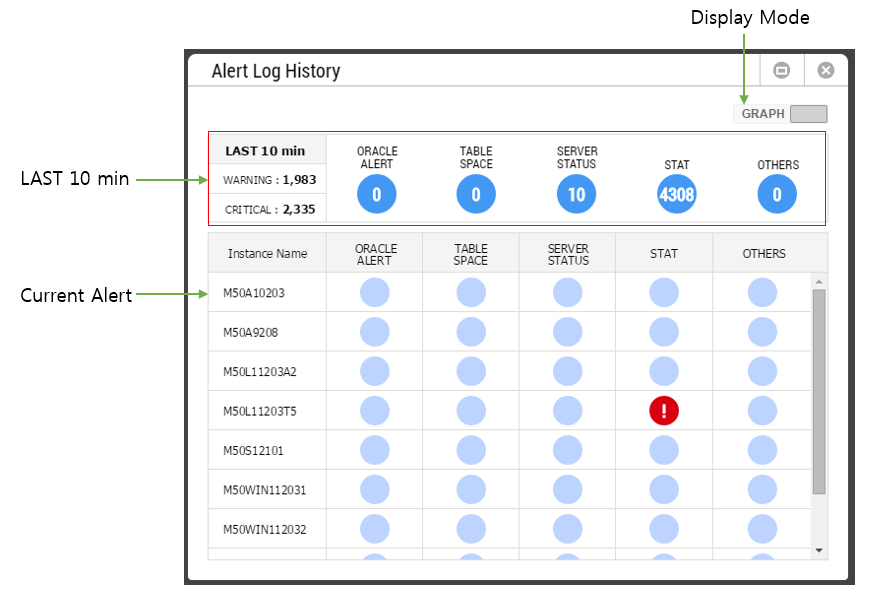Click SERVER STATUS indicator for M50A10203
The width and height of the screenshot is (872, 597).
[568, 292]
